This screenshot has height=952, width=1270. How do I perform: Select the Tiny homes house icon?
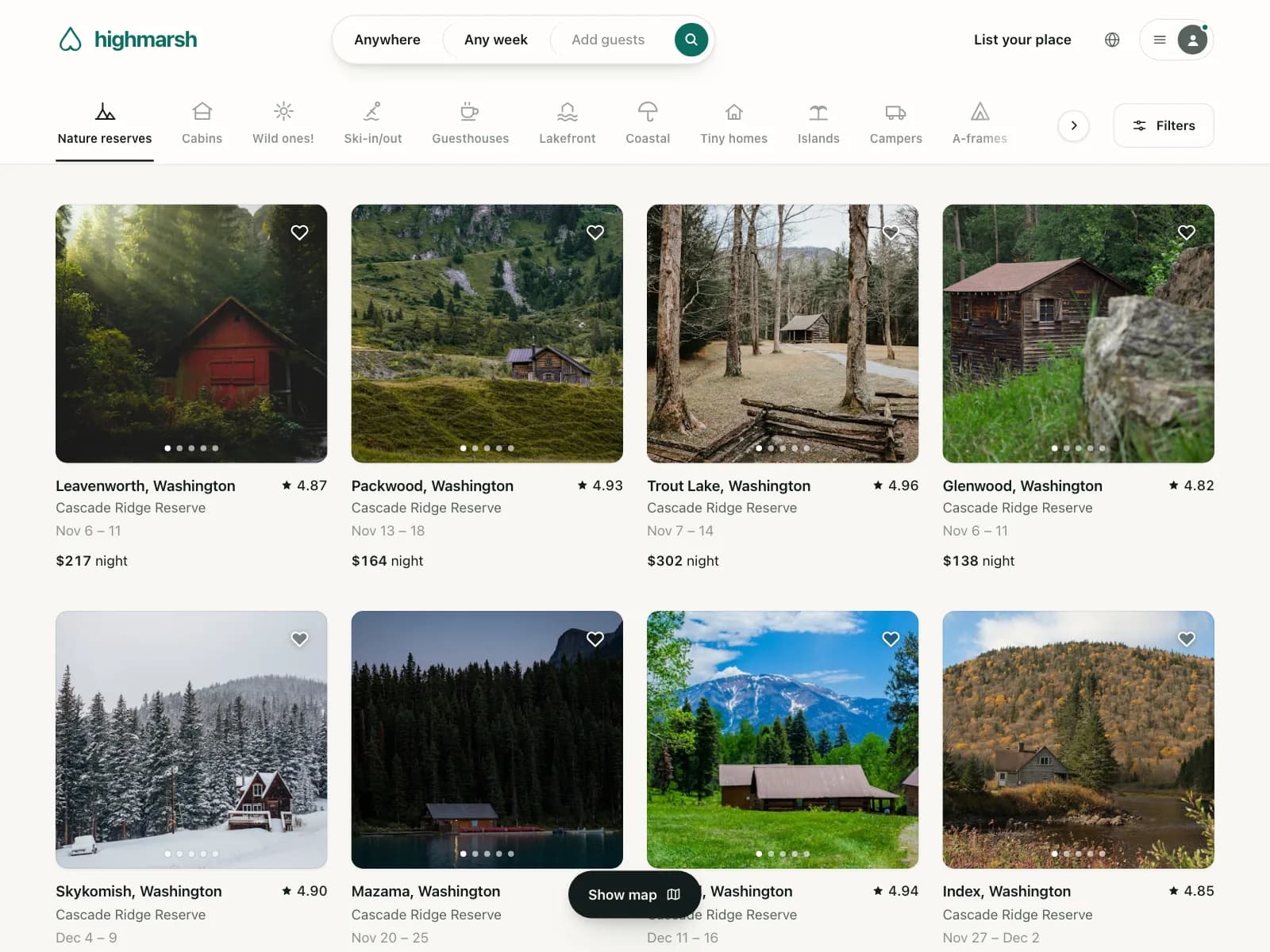point(734,112)
